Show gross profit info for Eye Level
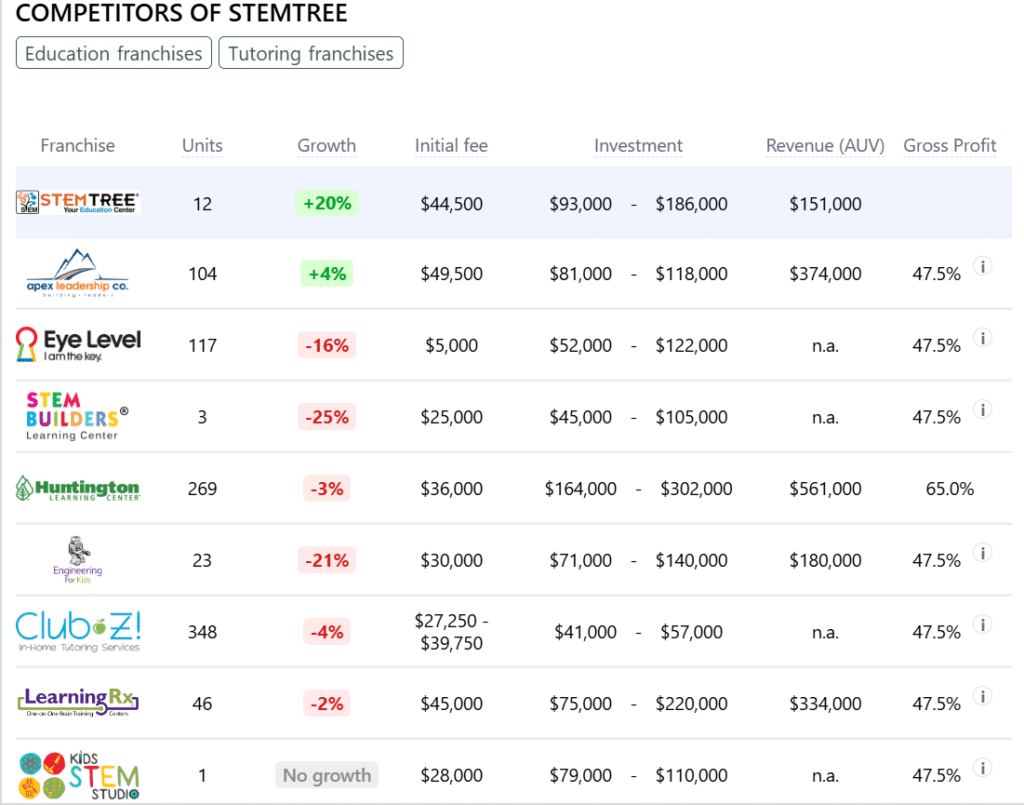This screenshot has height=805, width=1024. tap(983, 338)
